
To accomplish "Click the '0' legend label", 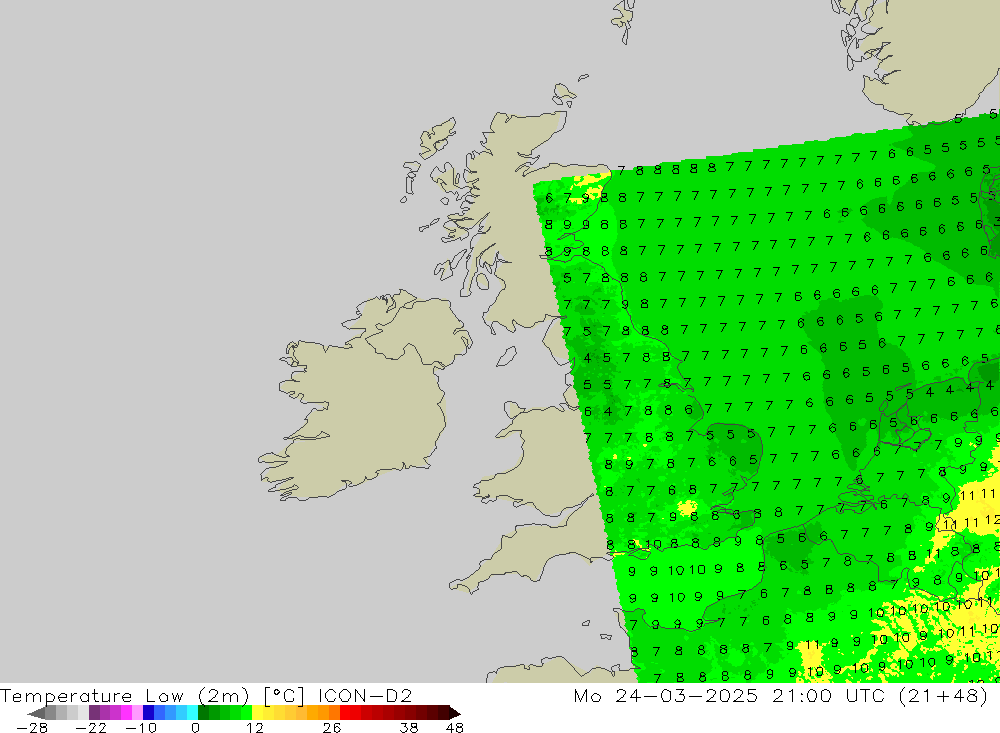I will (195, 728).
